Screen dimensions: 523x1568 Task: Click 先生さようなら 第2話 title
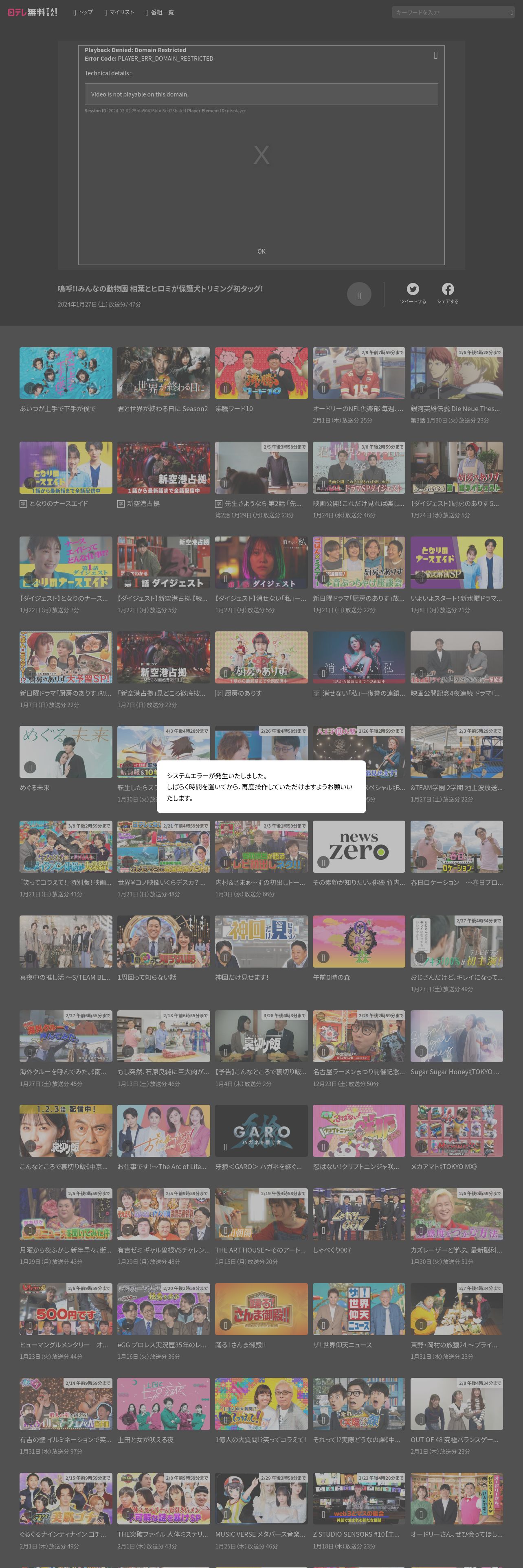(263, 504)
